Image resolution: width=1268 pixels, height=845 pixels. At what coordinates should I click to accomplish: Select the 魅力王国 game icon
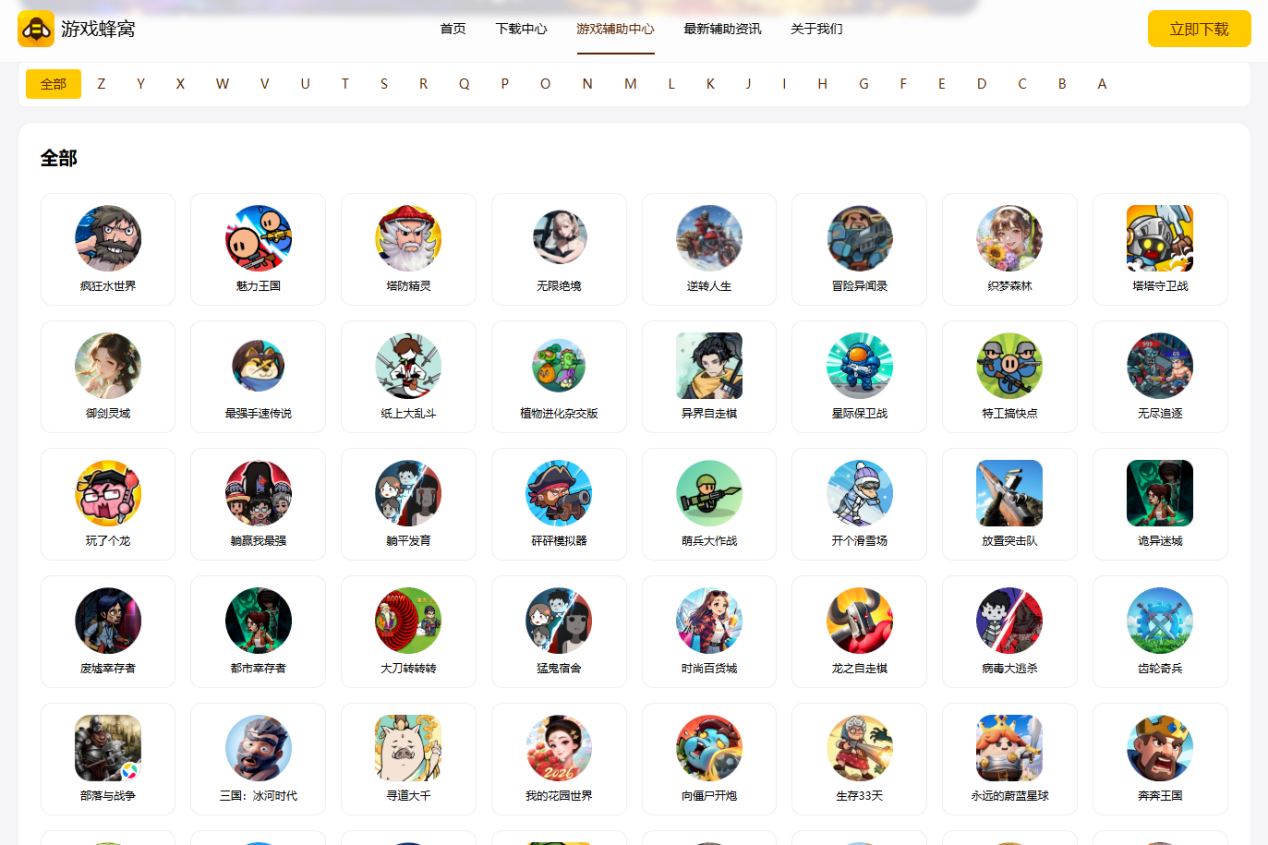tap(258, 238)
